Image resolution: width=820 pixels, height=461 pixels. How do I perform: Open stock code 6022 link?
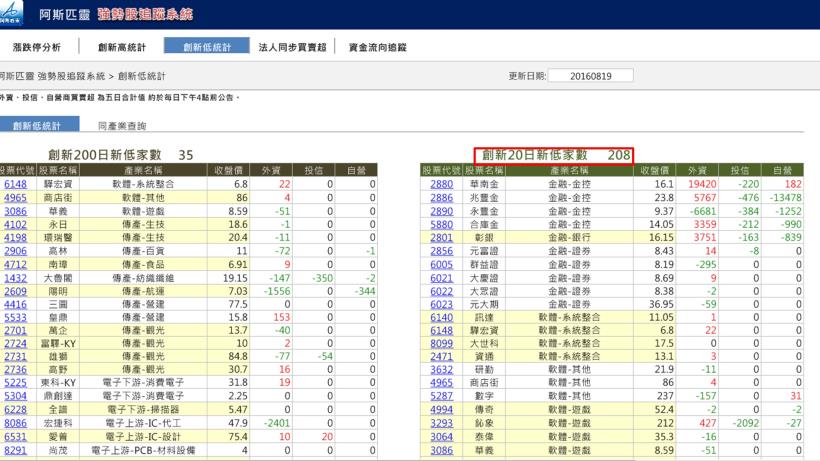(441, 291)
